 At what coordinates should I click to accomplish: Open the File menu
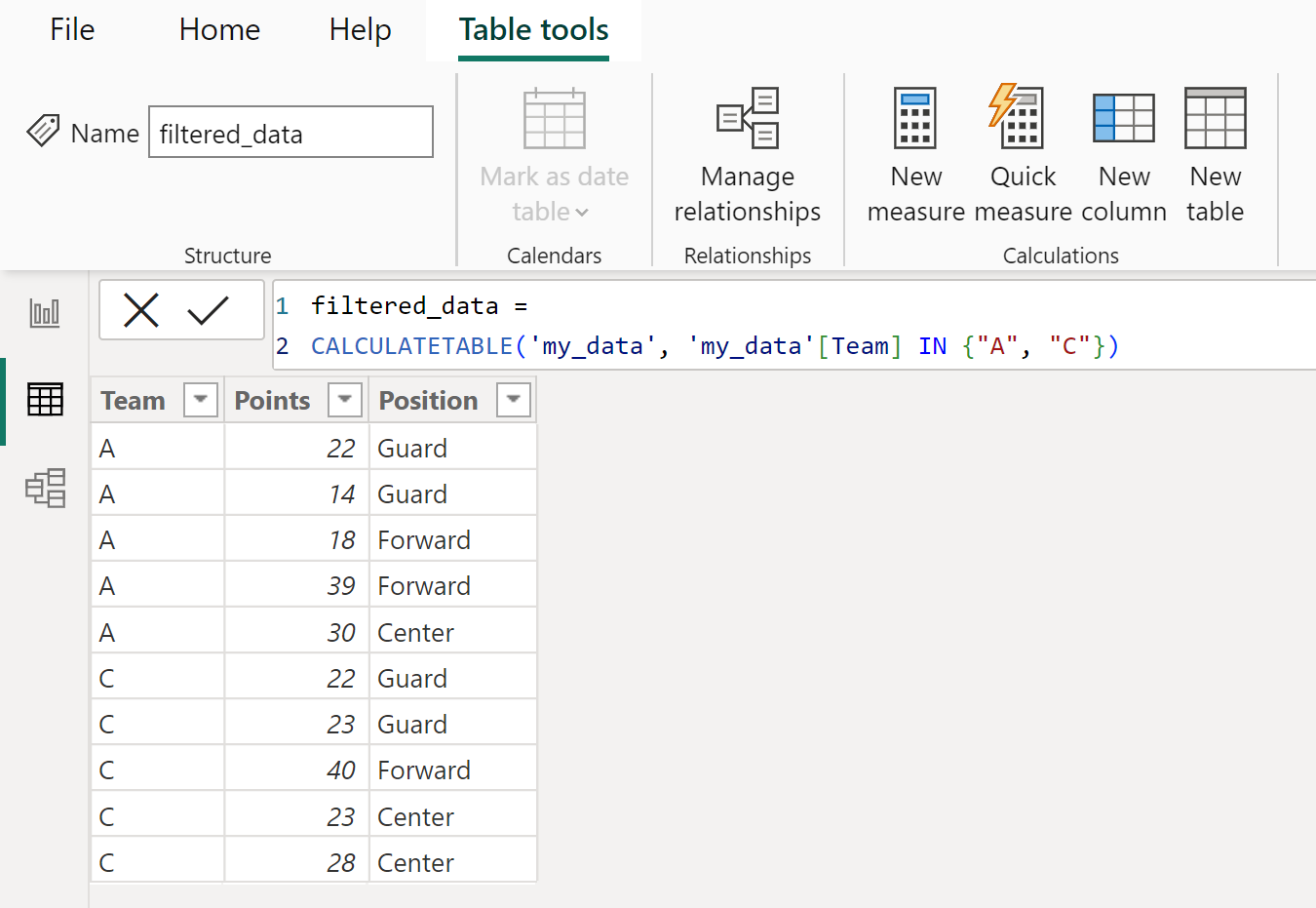72,29
